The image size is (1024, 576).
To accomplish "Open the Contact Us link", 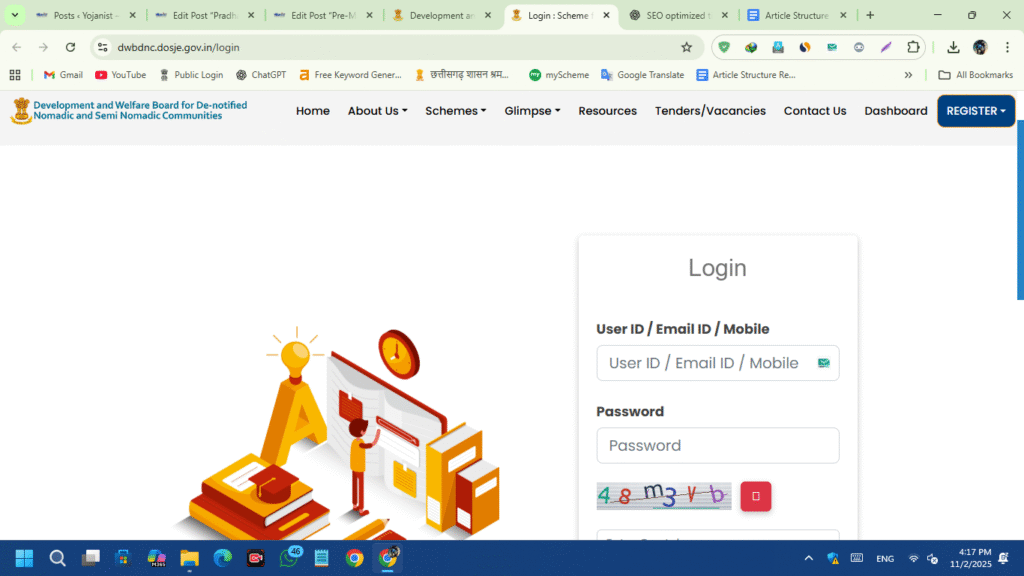I will coord(814,111).
